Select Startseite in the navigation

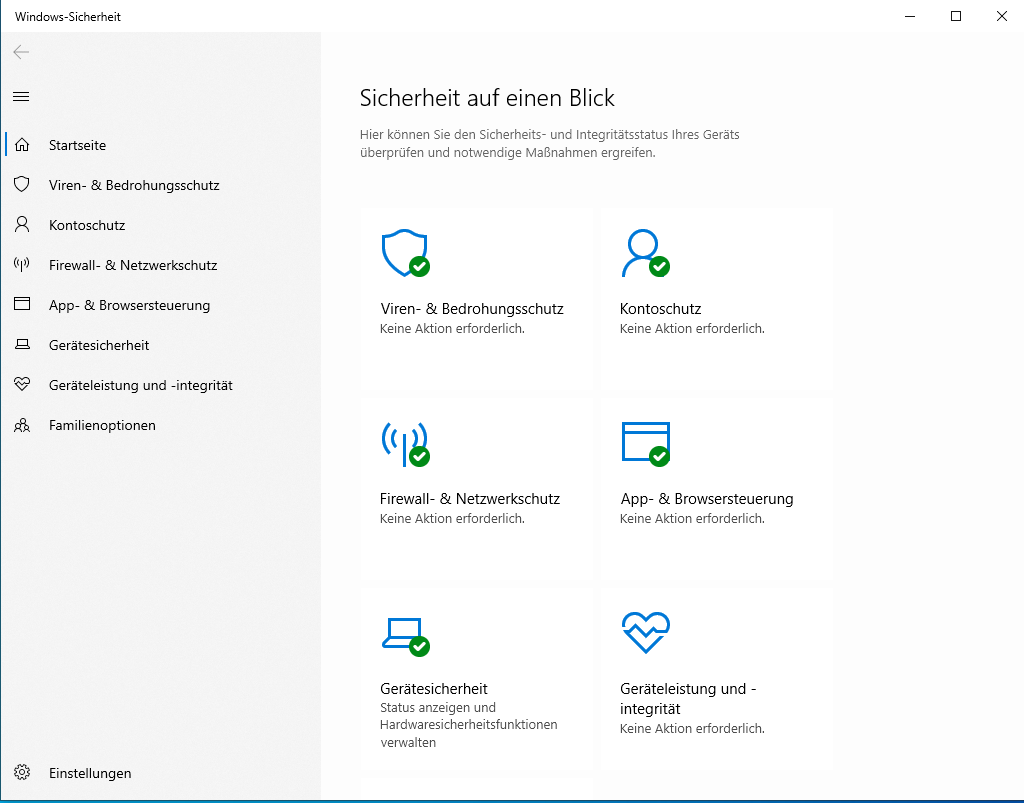pyautogui.click(x=77, y=145)
